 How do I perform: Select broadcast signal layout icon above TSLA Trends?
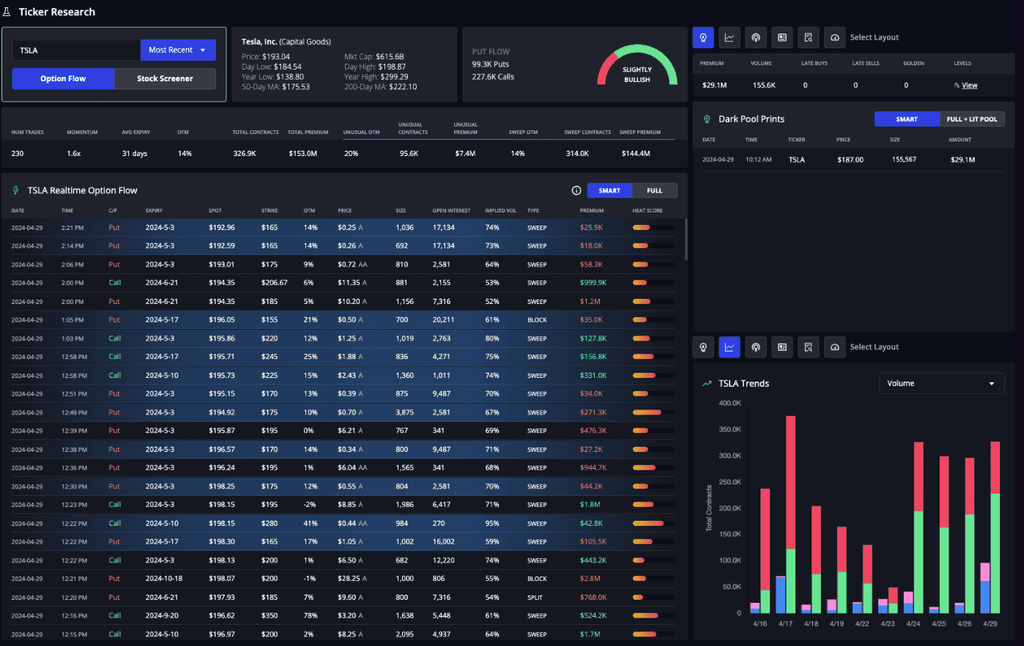(x=756, y=347)
